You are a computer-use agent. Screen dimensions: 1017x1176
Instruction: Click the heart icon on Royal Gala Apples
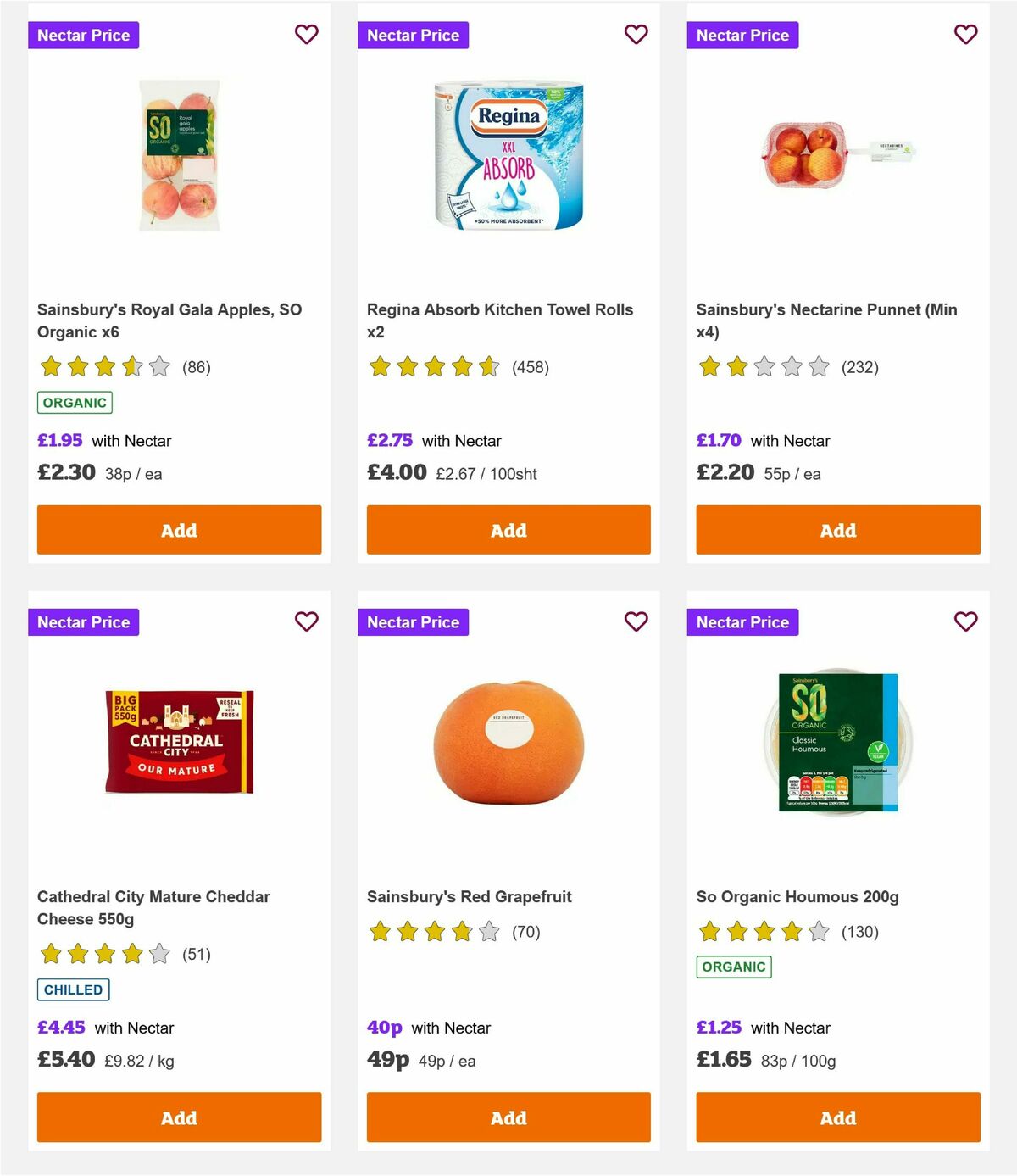tap(306, 35)
